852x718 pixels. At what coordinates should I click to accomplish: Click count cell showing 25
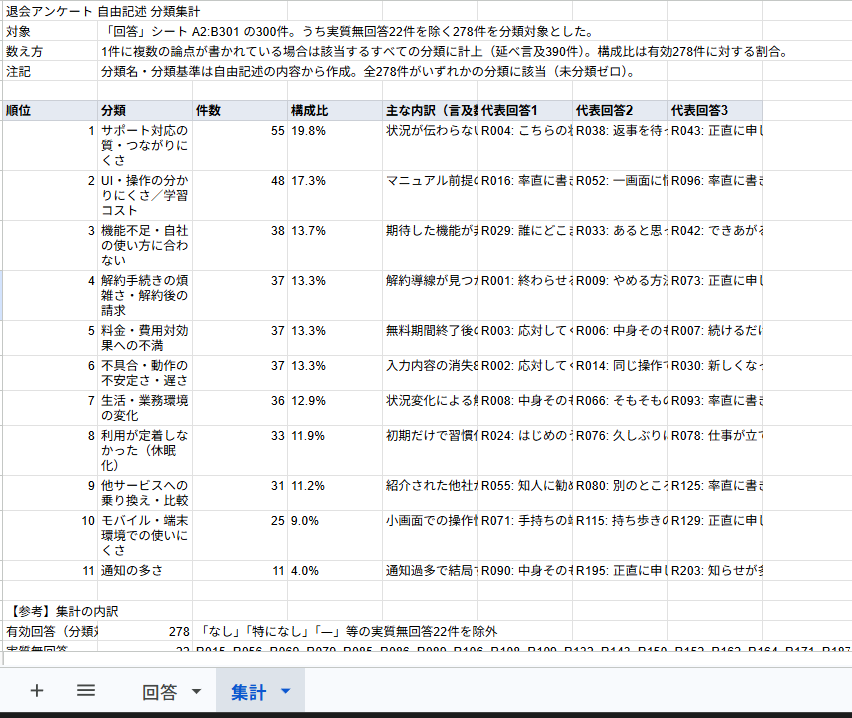coord(240,535)
